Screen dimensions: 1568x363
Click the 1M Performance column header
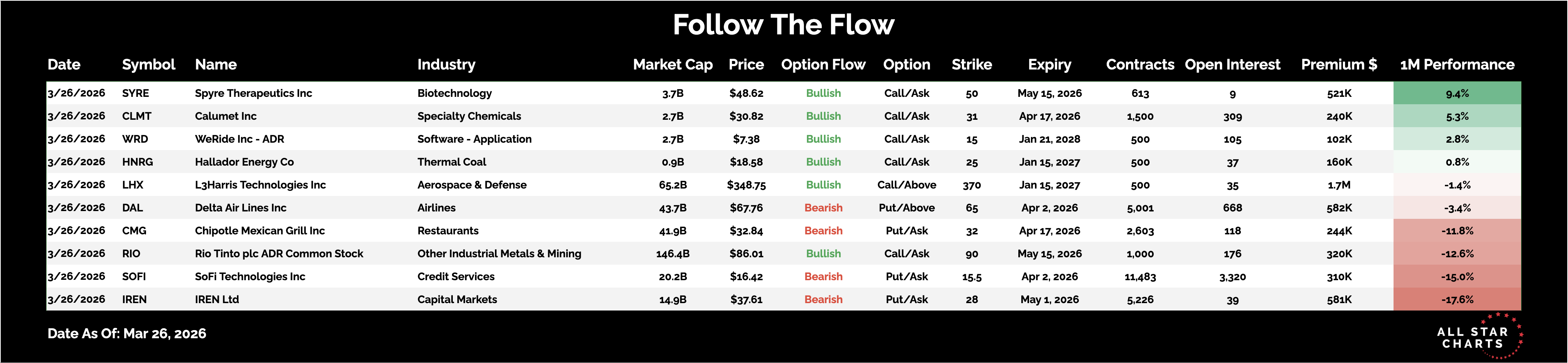click(1457, 65)
